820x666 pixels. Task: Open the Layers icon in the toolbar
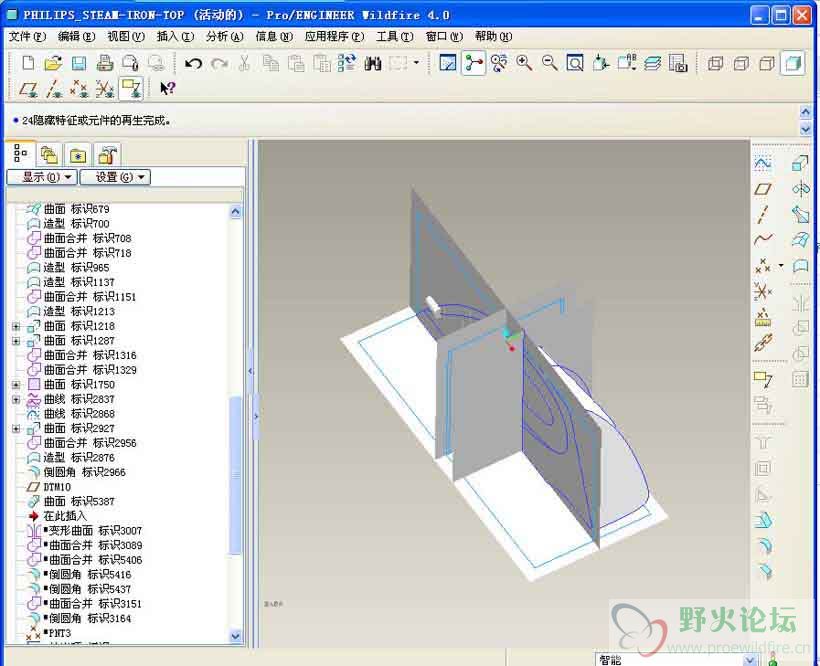652,63
